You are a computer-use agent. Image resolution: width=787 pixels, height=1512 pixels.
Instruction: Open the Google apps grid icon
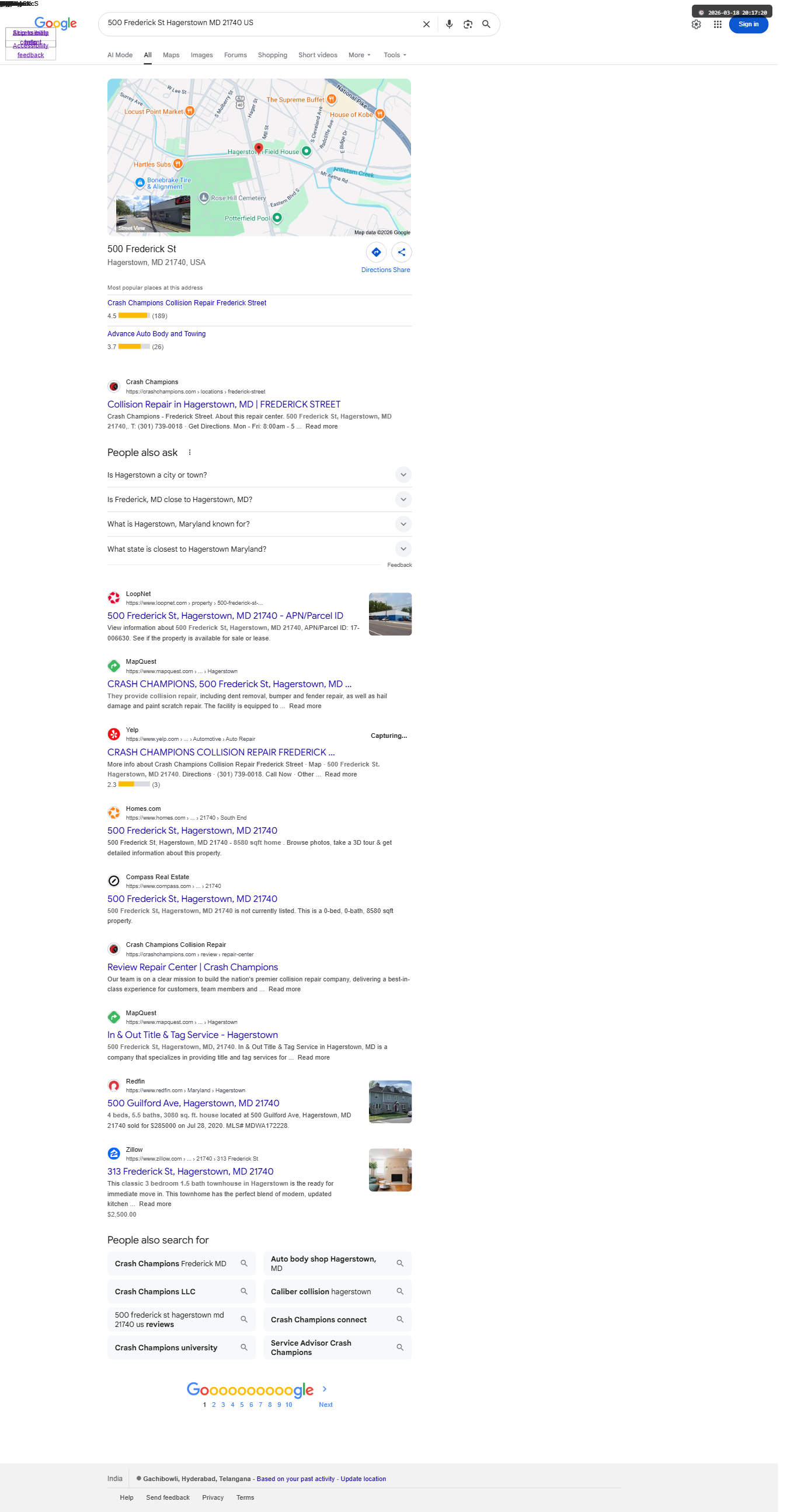(725, 24)
